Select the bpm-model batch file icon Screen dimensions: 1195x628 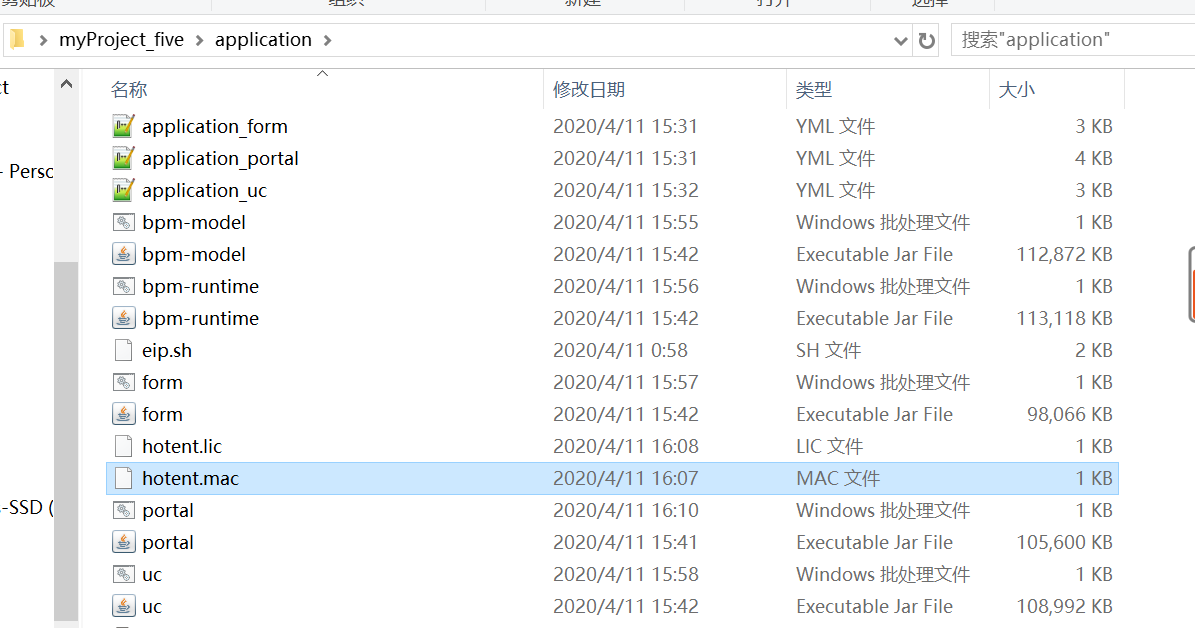pos(123,223)
